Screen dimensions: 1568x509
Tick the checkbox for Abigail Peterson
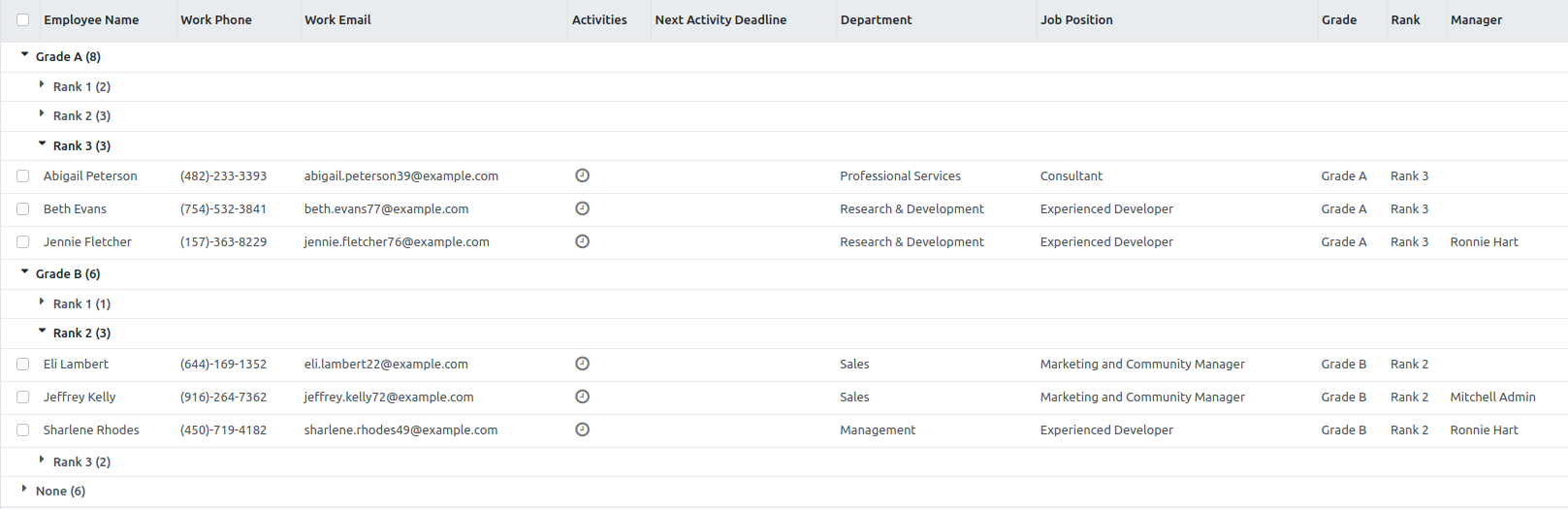(x=22, y=176)
